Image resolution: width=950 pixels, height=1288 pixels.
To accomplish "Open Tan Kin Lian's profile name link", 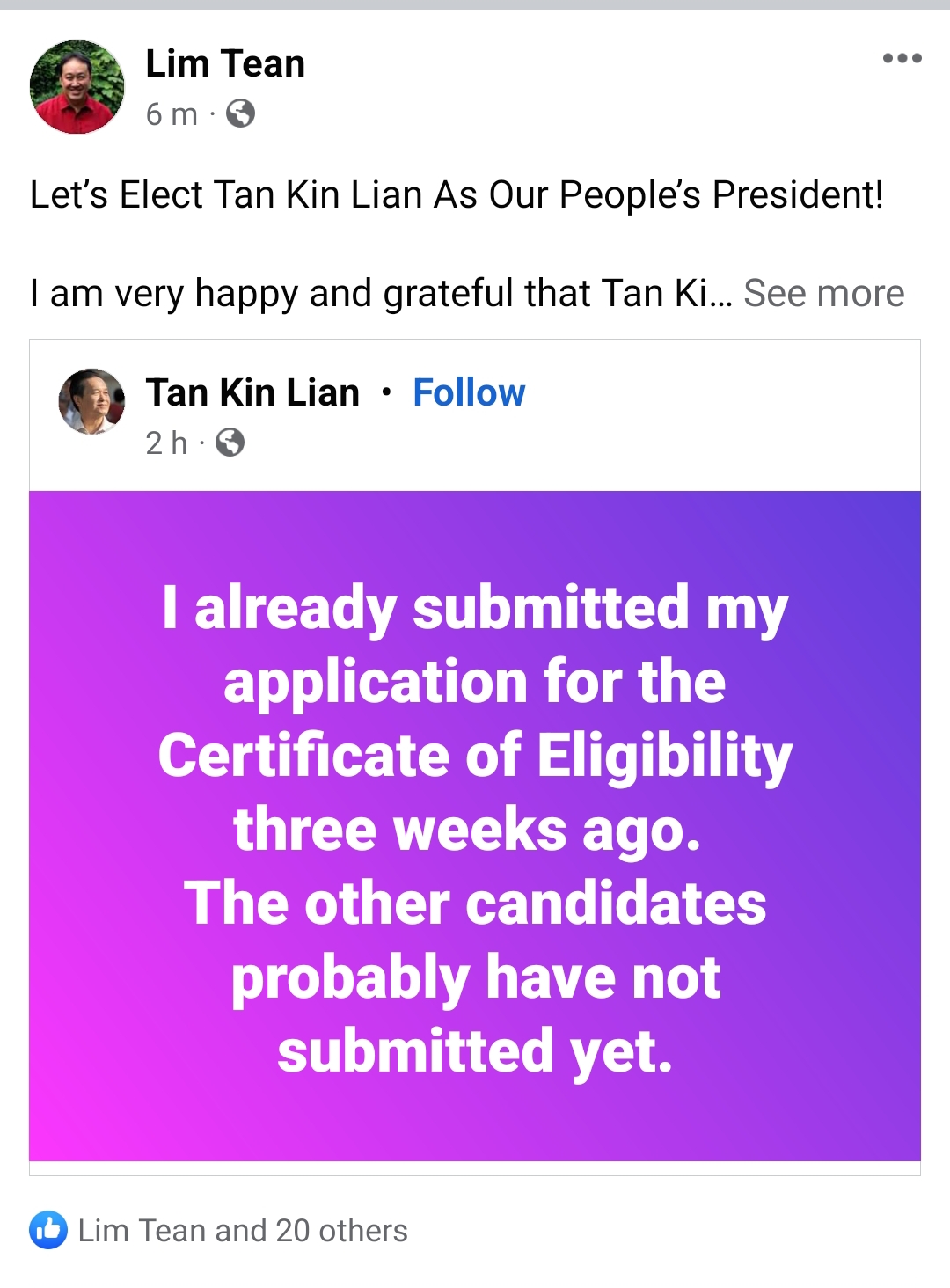I will [x=252, y=392].
